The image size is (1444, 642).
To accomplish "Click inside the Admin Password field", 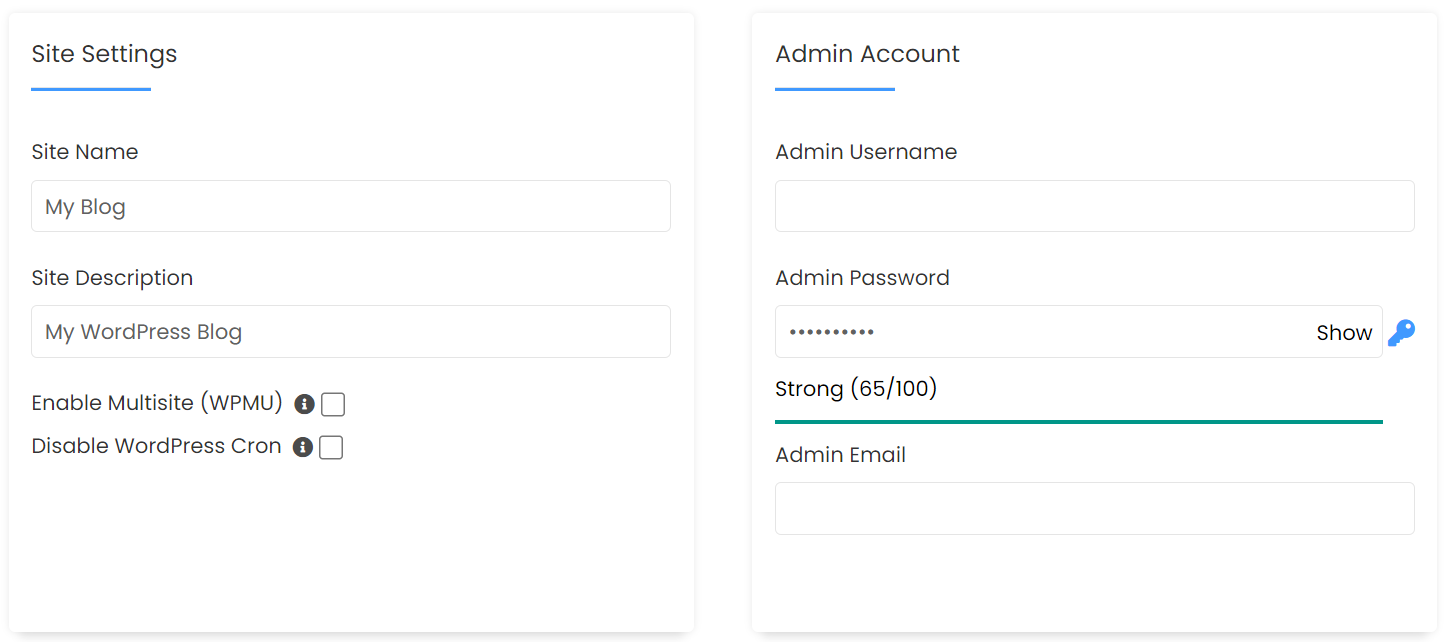I will [x=1040, y=332].
